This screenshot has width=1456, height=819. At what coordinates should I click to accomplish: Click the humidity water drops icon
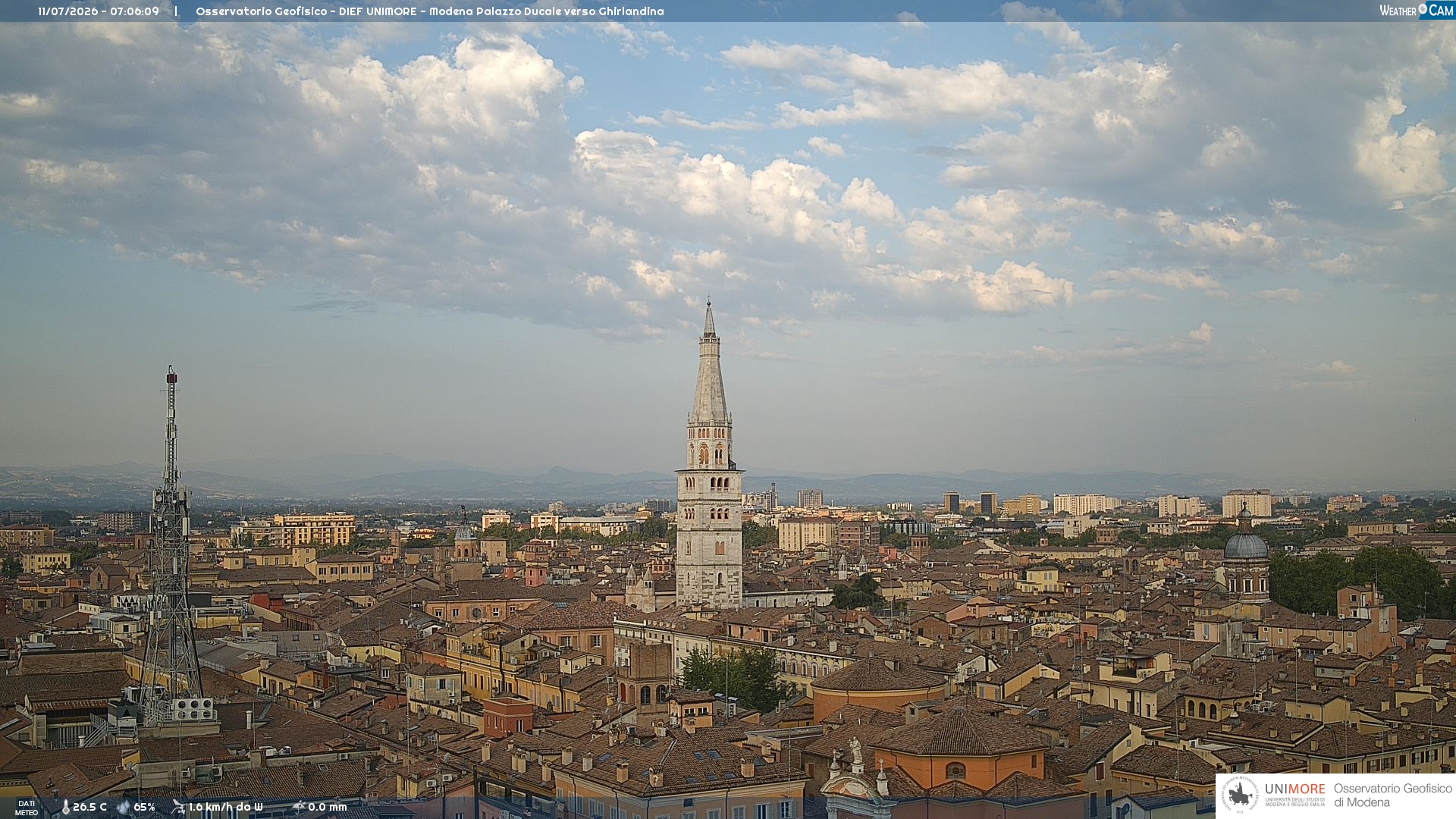pyautogui.click(x=124, y=808)
